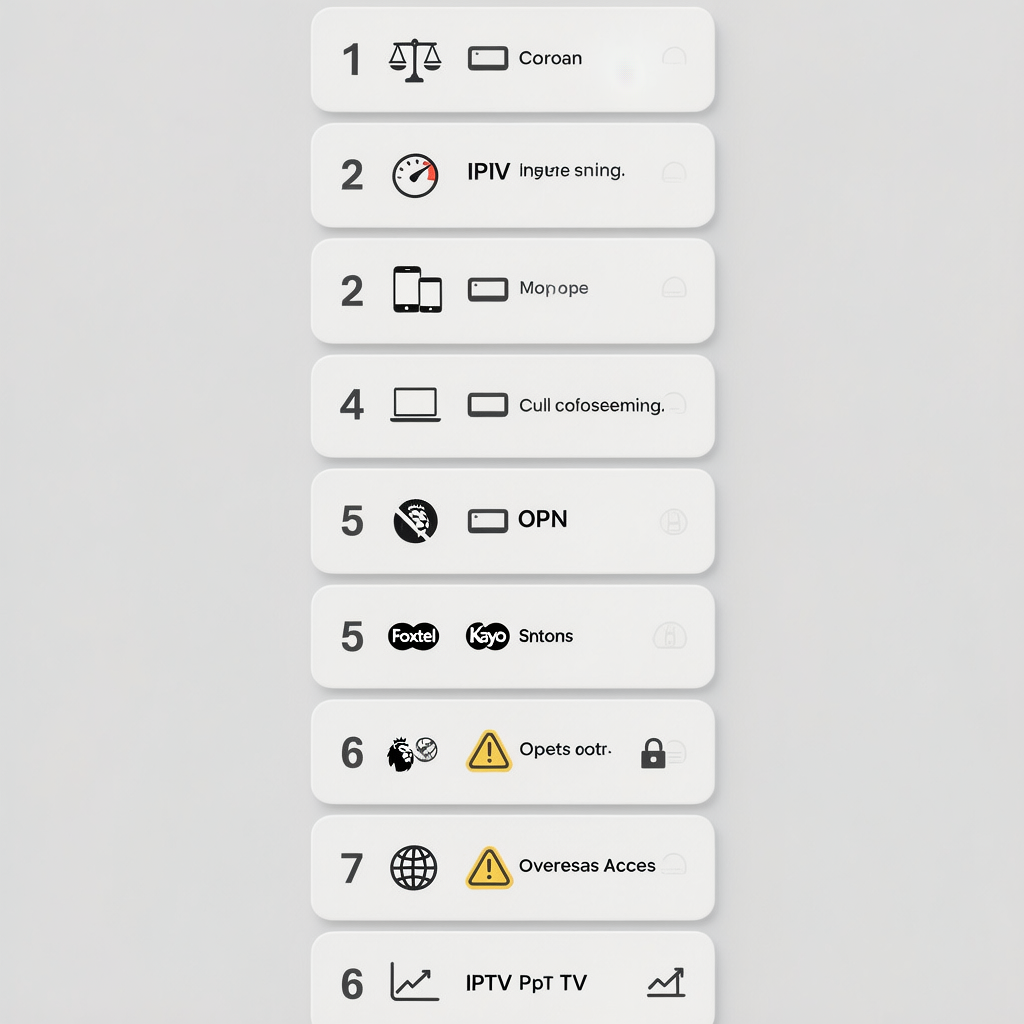The image size is (1024, 1024).
Task: Select the phone and tablet devices icon
Action: coord(417,289)
